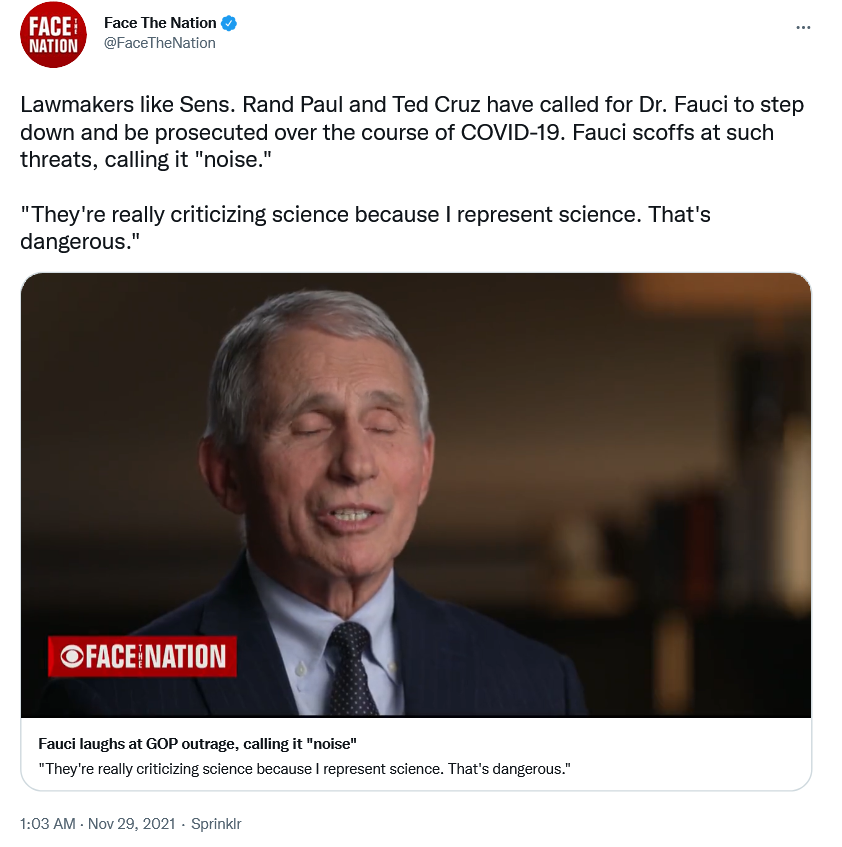
Task: Click the 1:03 AM timestamp
Action: click(47, 824)
